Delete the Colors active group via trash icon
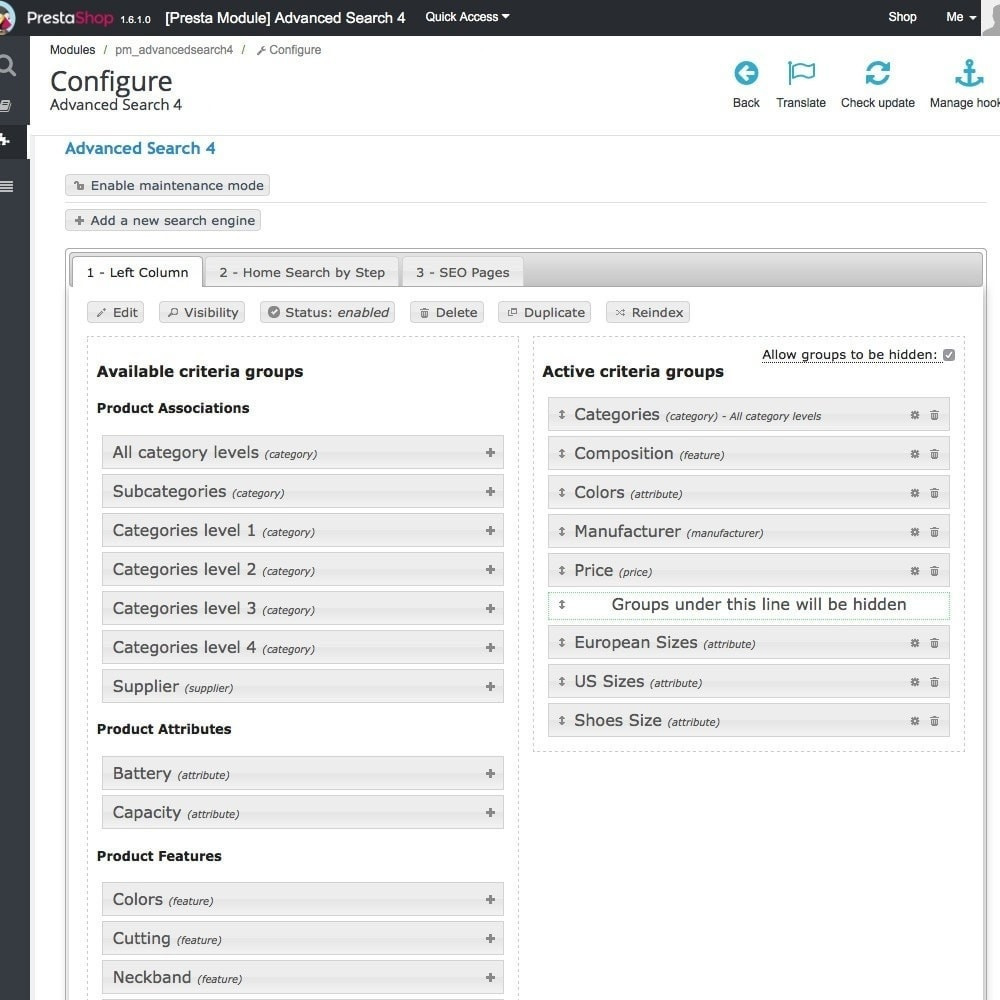The width and height of the screenshot is (1000, 1000). pyautogui.click(x=934, y=492)
